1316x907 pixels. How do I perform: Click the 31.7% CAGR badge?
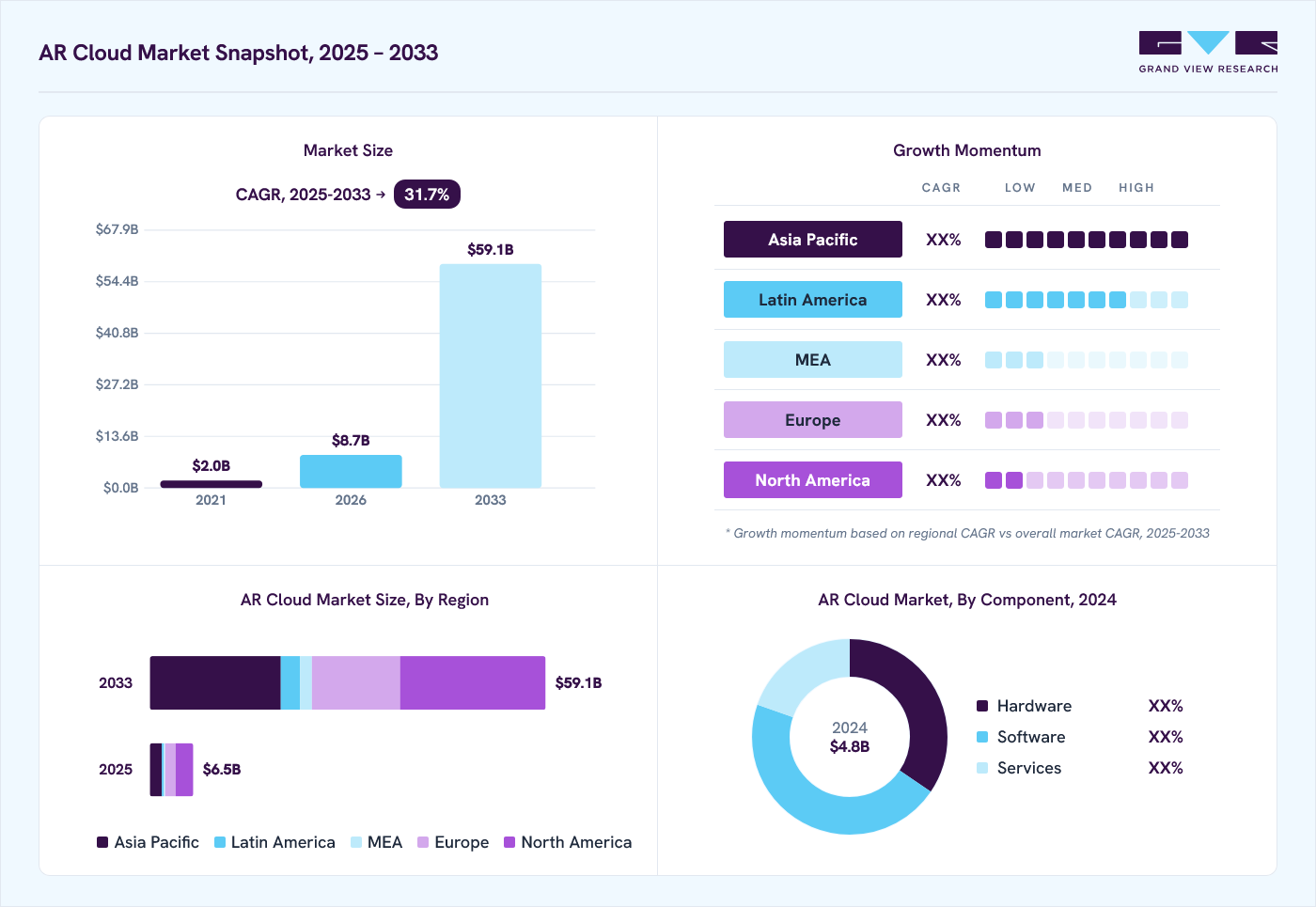(x=427, y=195)
